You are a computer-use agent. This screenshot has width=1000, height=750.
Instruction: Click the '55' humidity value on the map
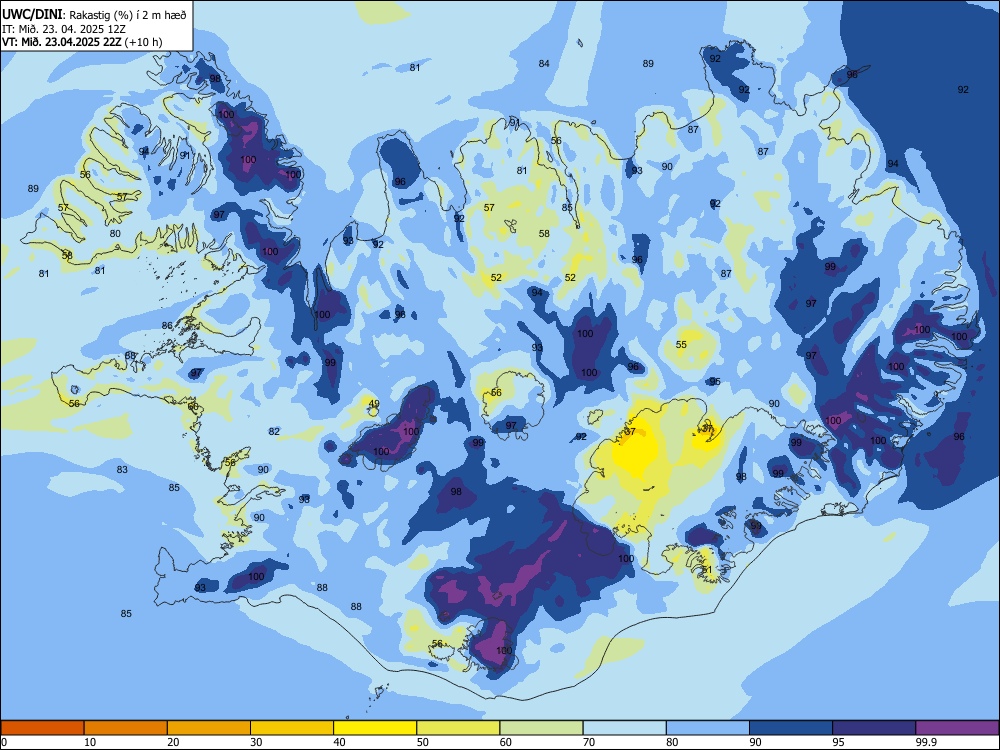pos(681,344)
